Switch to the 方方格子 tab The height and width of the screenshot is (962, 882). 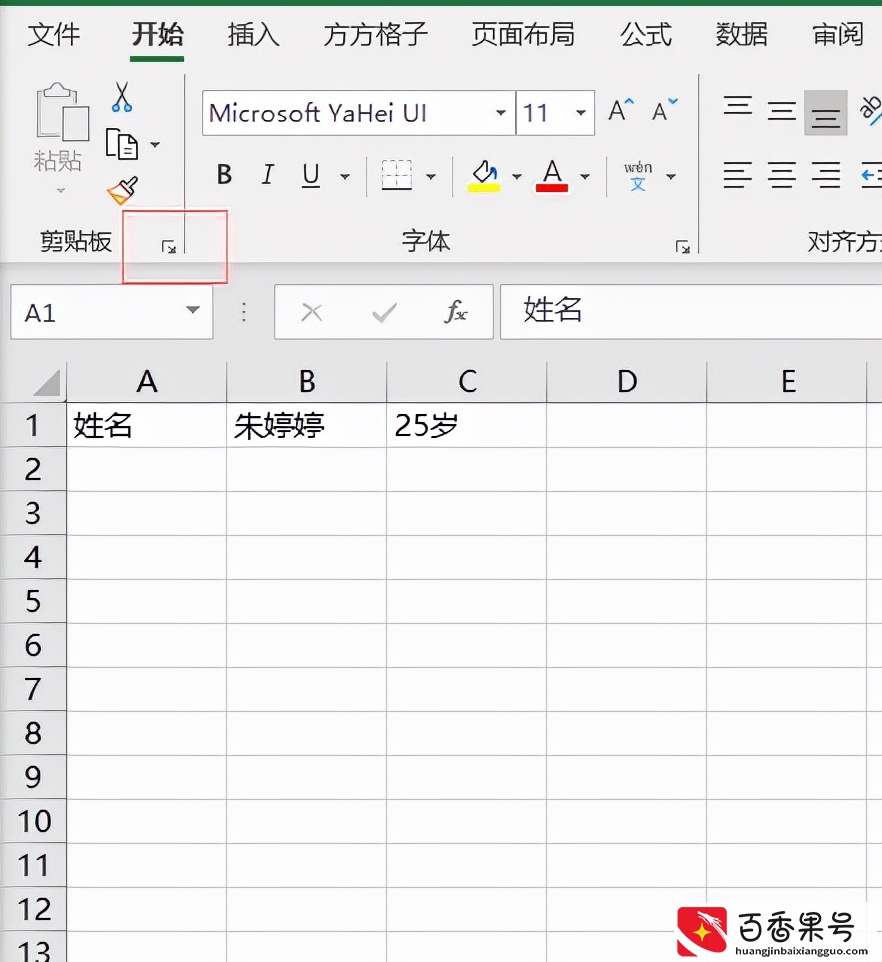(375, 34)
